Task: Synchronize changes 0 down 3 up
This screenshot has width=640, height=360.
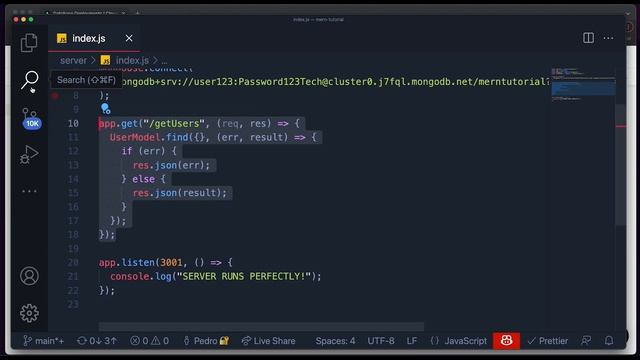Action: [x=97, y=340]
